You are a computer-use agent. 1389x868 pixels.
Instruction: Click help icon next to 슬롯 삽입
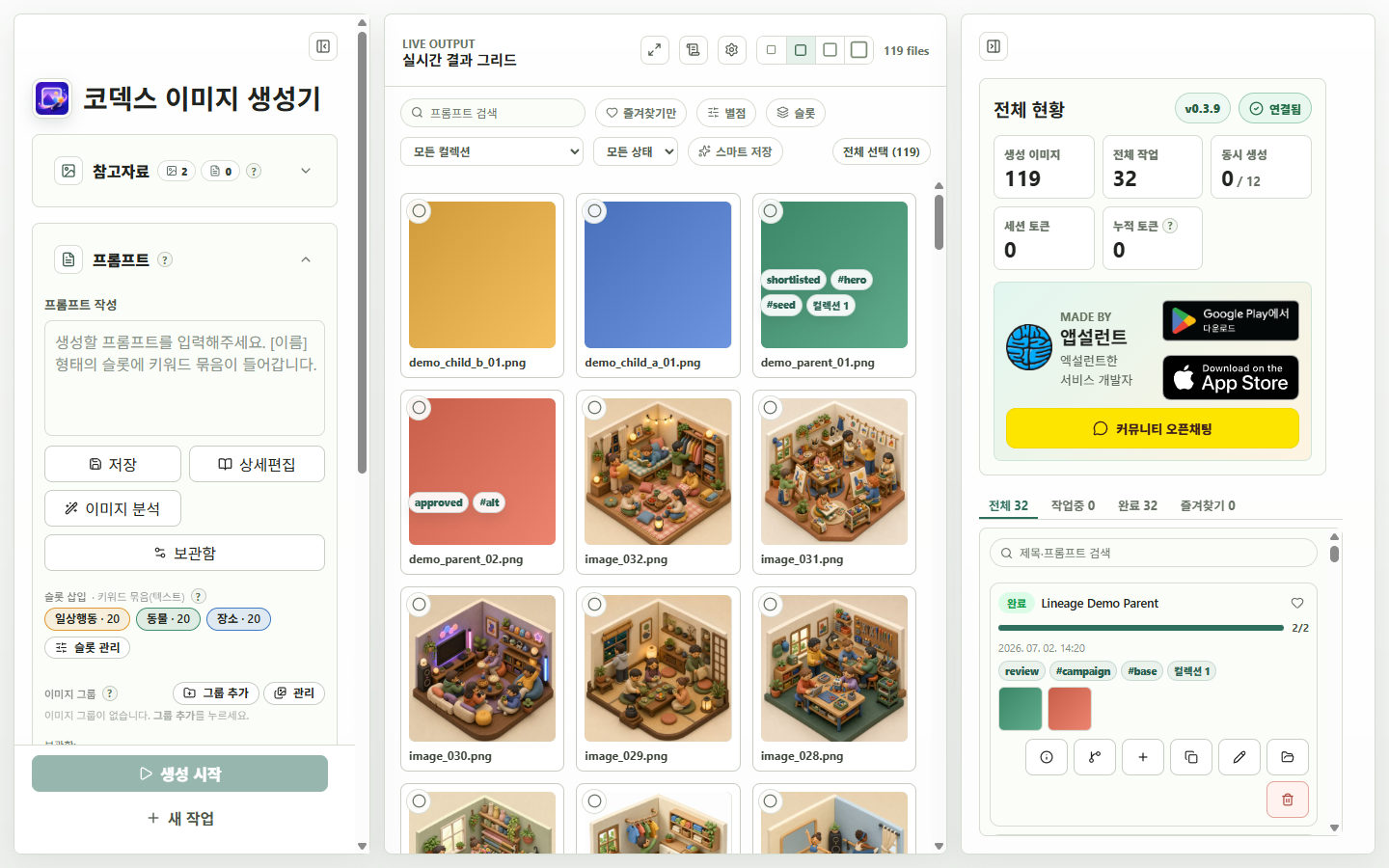tap(199, 596)
